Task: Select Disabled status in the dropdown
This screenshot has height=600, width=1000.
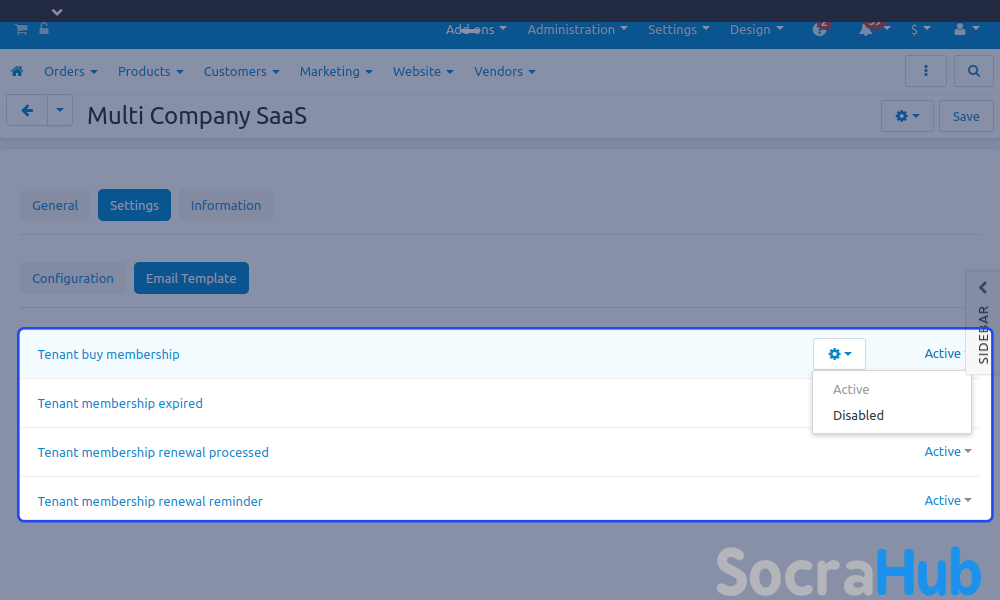Action: click(858, 415)
